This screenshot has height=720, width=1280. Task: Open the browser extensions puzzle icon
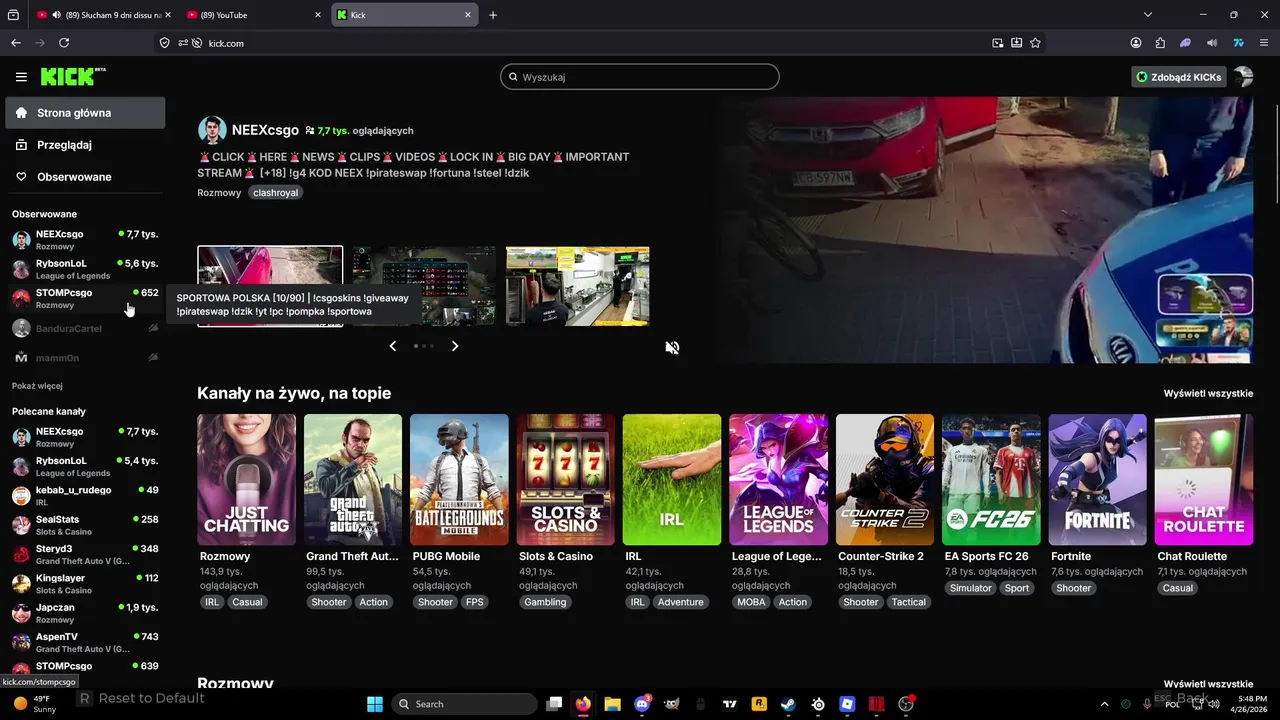coord(1160,43)
